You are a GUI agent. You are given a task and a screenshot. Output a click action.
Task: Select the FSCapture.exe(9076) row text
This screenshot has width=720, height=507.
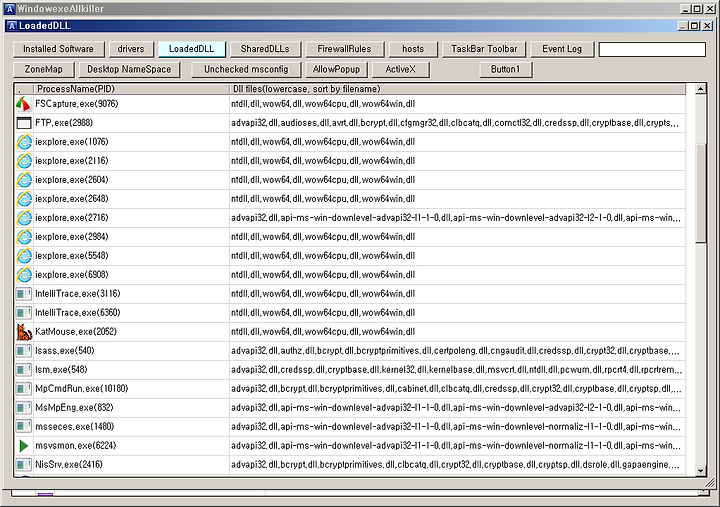point(77,104)
